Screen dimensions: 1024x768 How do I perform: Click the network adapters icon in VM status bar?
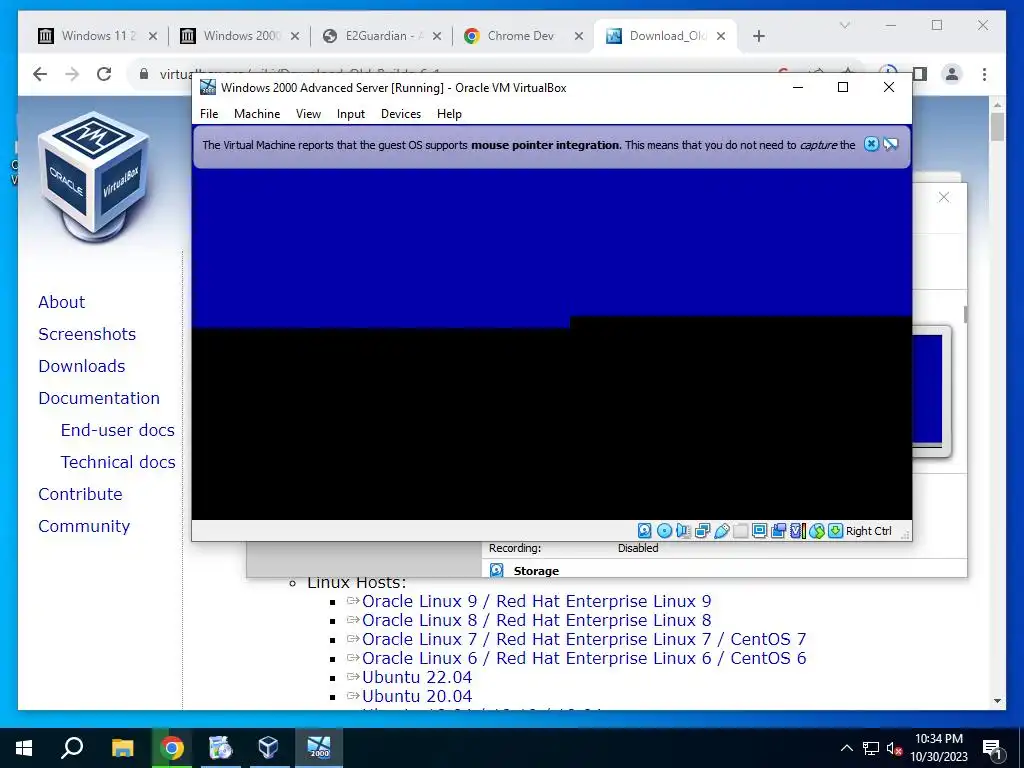[702, 531]
